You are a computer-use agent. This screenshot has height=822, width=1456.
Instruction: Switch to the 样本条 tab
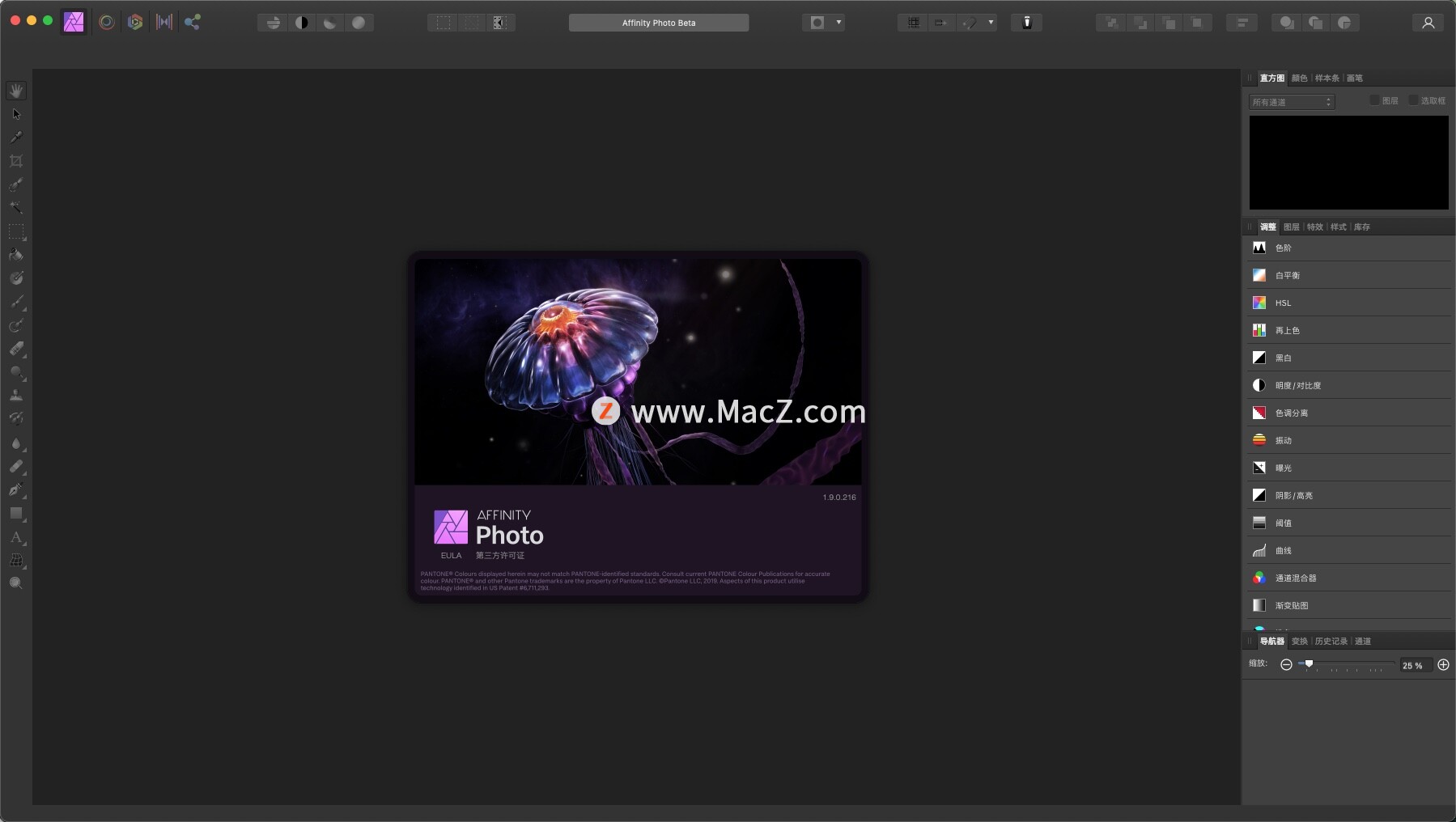pos(1327,78)
